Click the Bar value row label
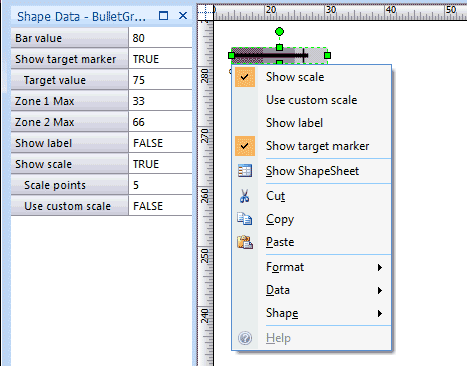 [x=70, y=38]
